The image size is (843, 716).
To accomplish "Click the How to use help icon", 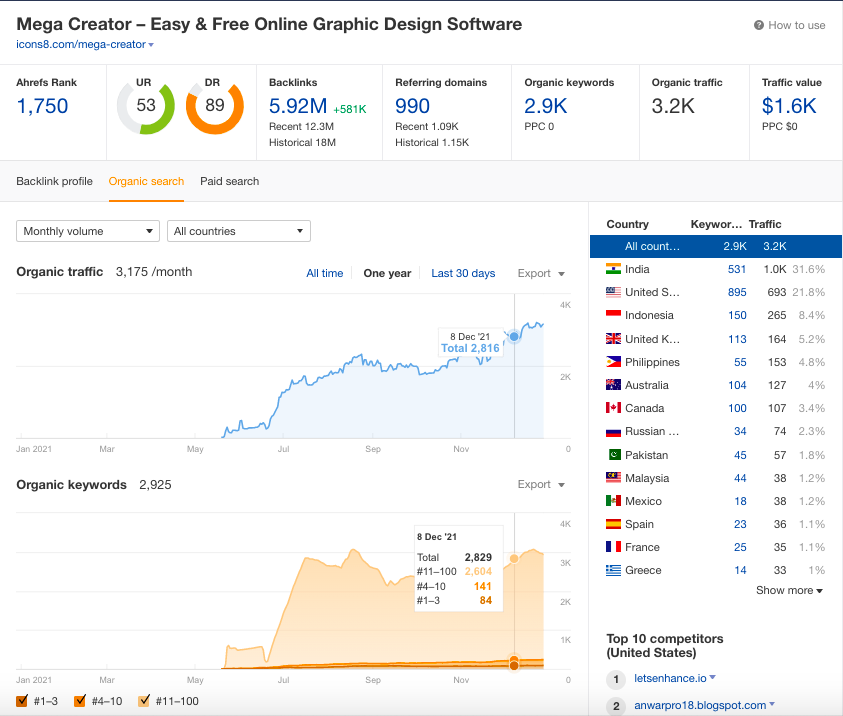I will (x=759, y=25).
